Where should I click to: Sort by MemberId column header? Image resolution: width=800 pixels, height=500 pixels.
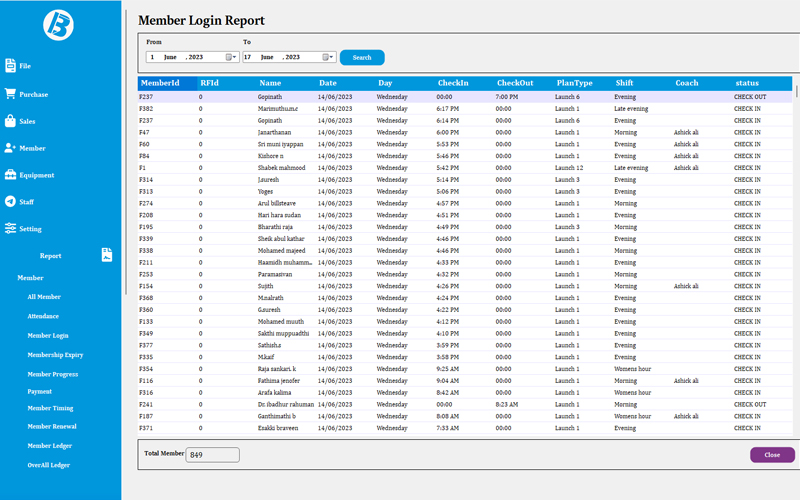167,83
